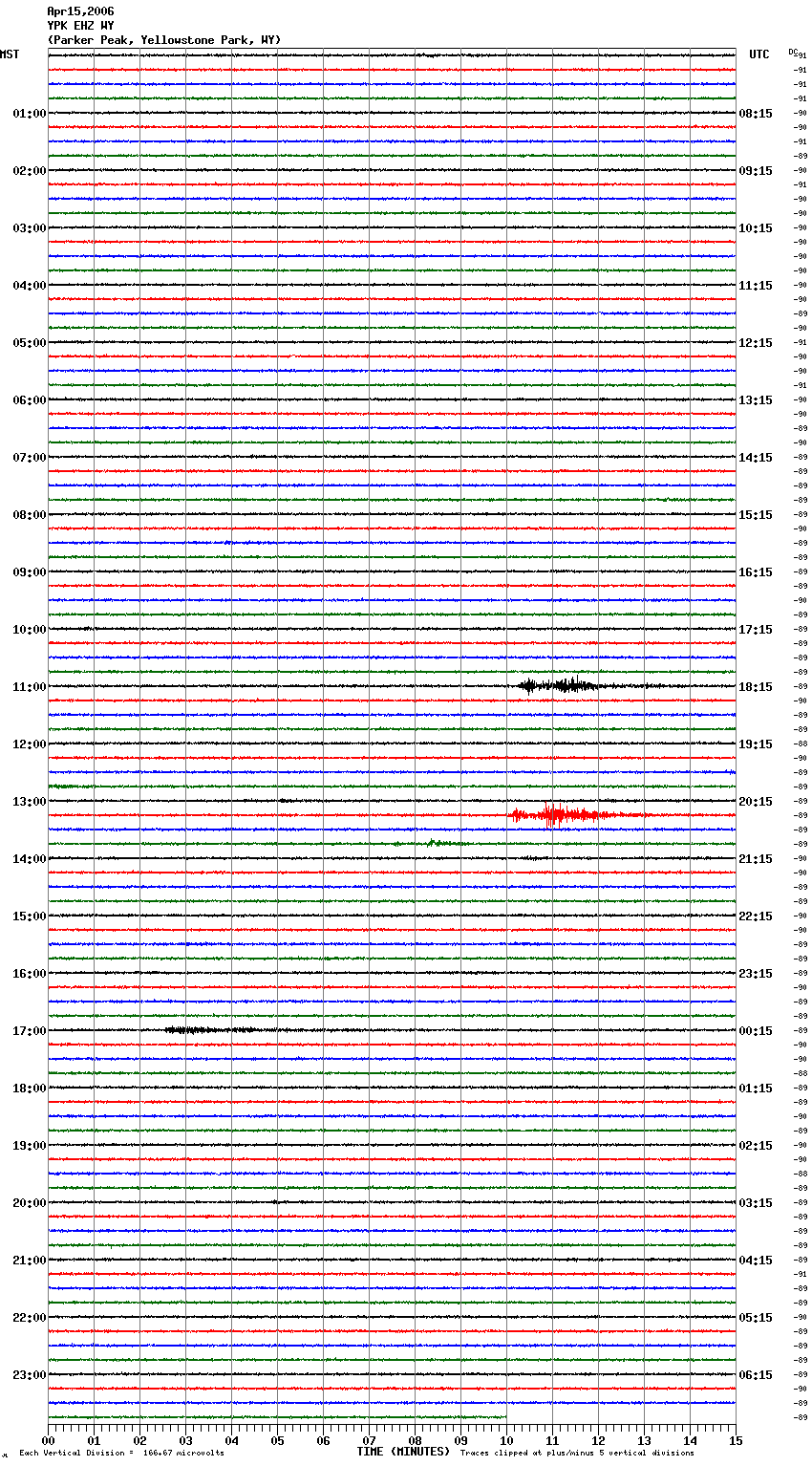Select the 14:00 MST hour label
Viewport: 812px width, 1466px height.
[x=29, y=859]
